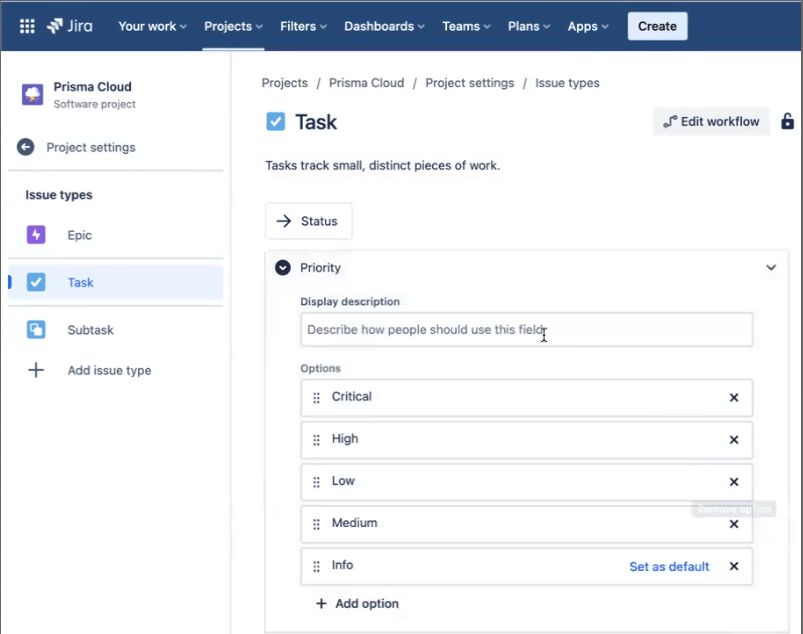Viewport: 803px width, 634px height.
Task: Remove the Info priority option
Action: (733, 566)
